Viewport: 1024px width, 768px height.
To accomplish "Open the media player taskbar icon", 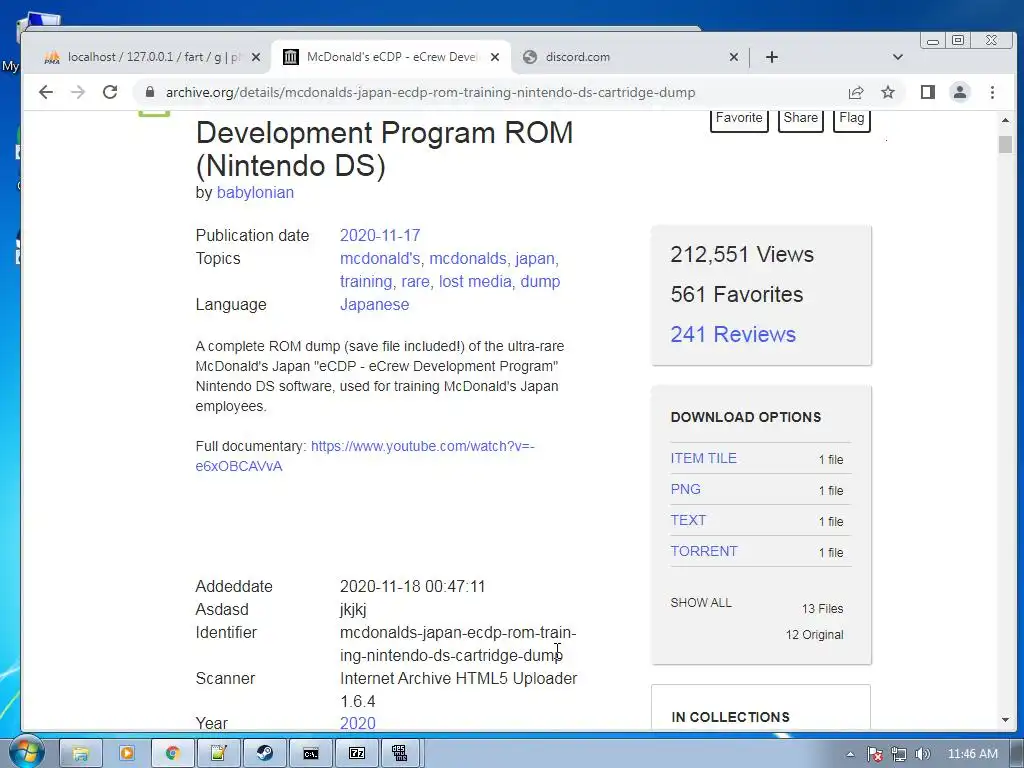I will (126, 754).
